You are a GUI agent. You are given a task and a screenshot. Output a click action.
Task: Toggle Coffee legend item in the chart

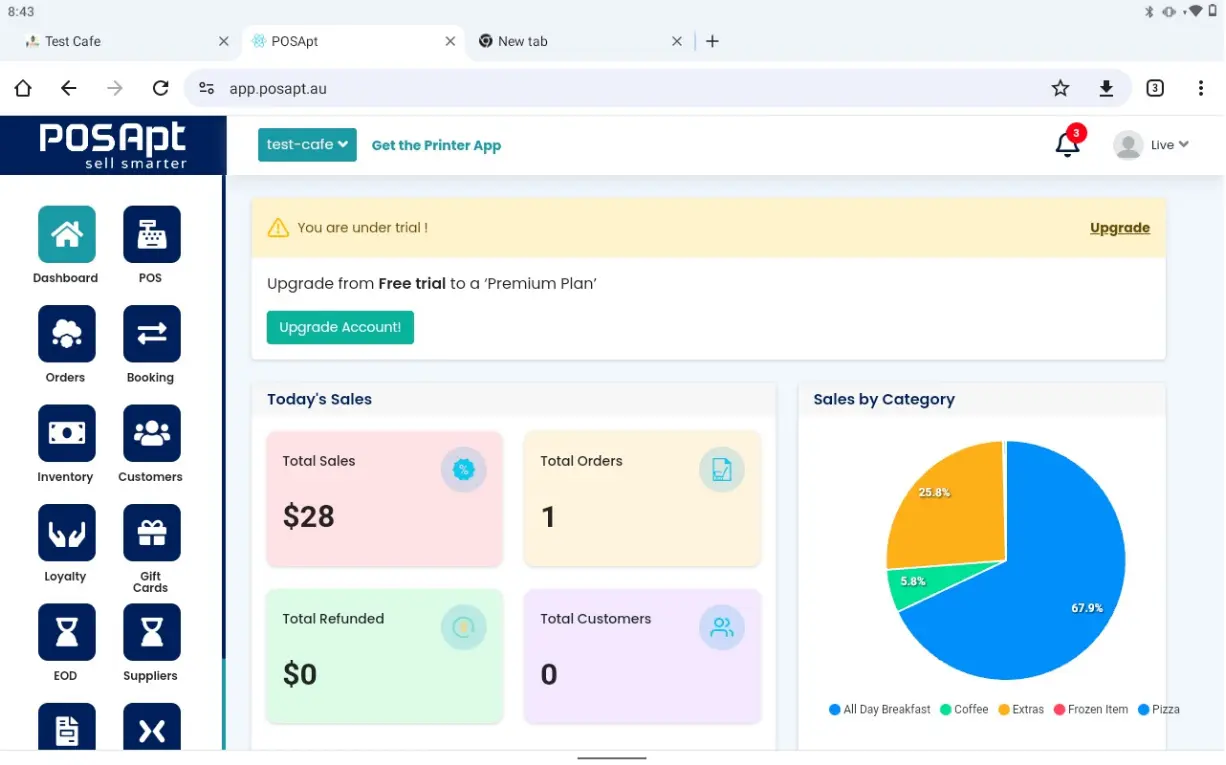click(964, 710)
